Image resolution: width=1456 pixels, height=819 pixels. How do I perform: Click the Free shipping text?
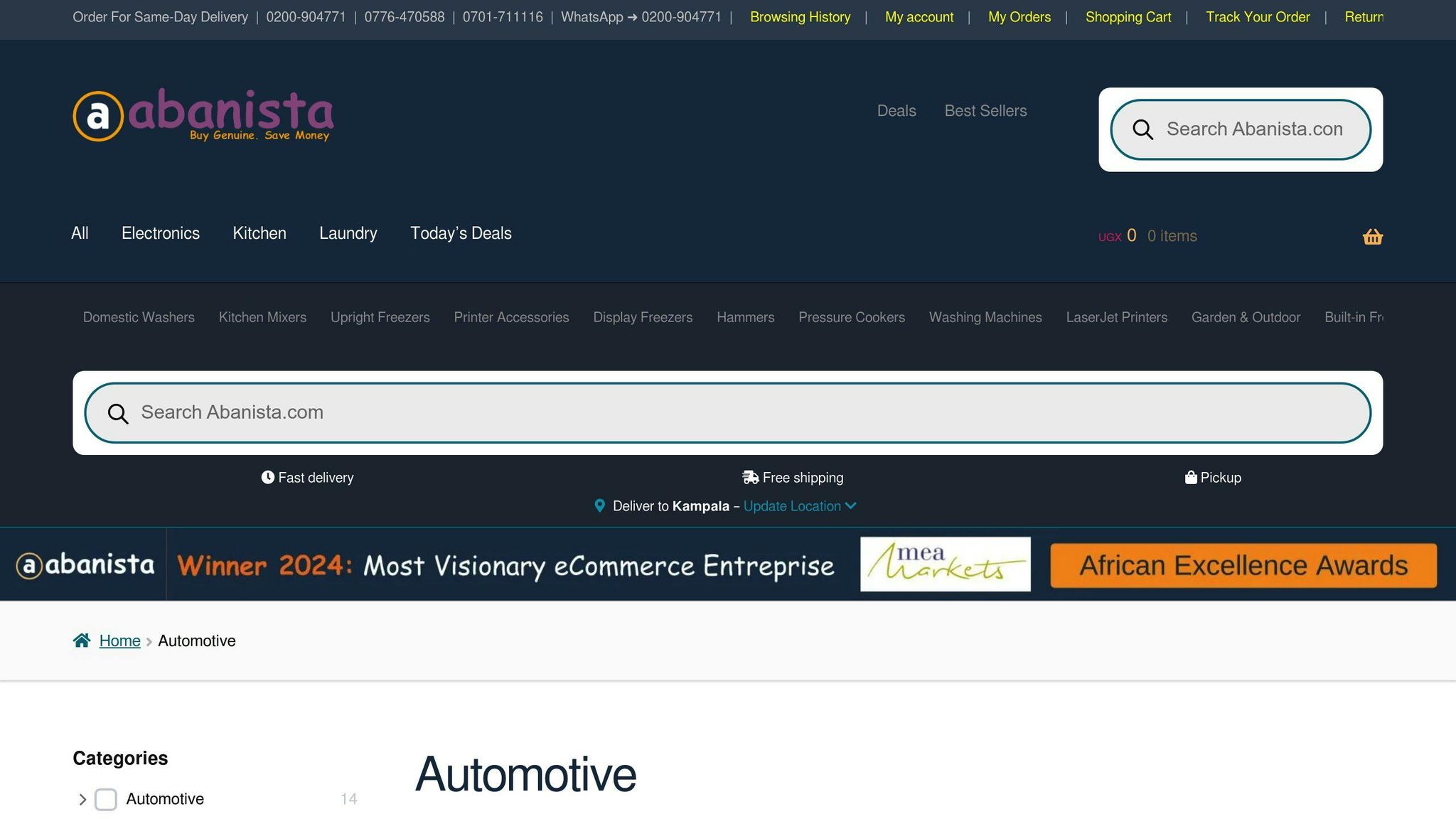coord(803,478)
